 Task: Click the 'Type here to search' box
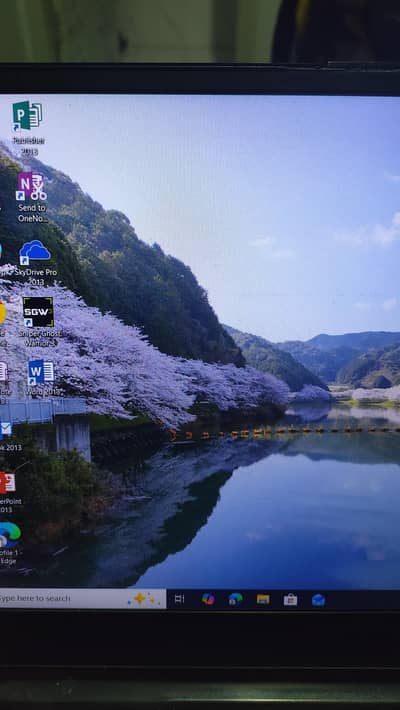(x=83, y=599)
